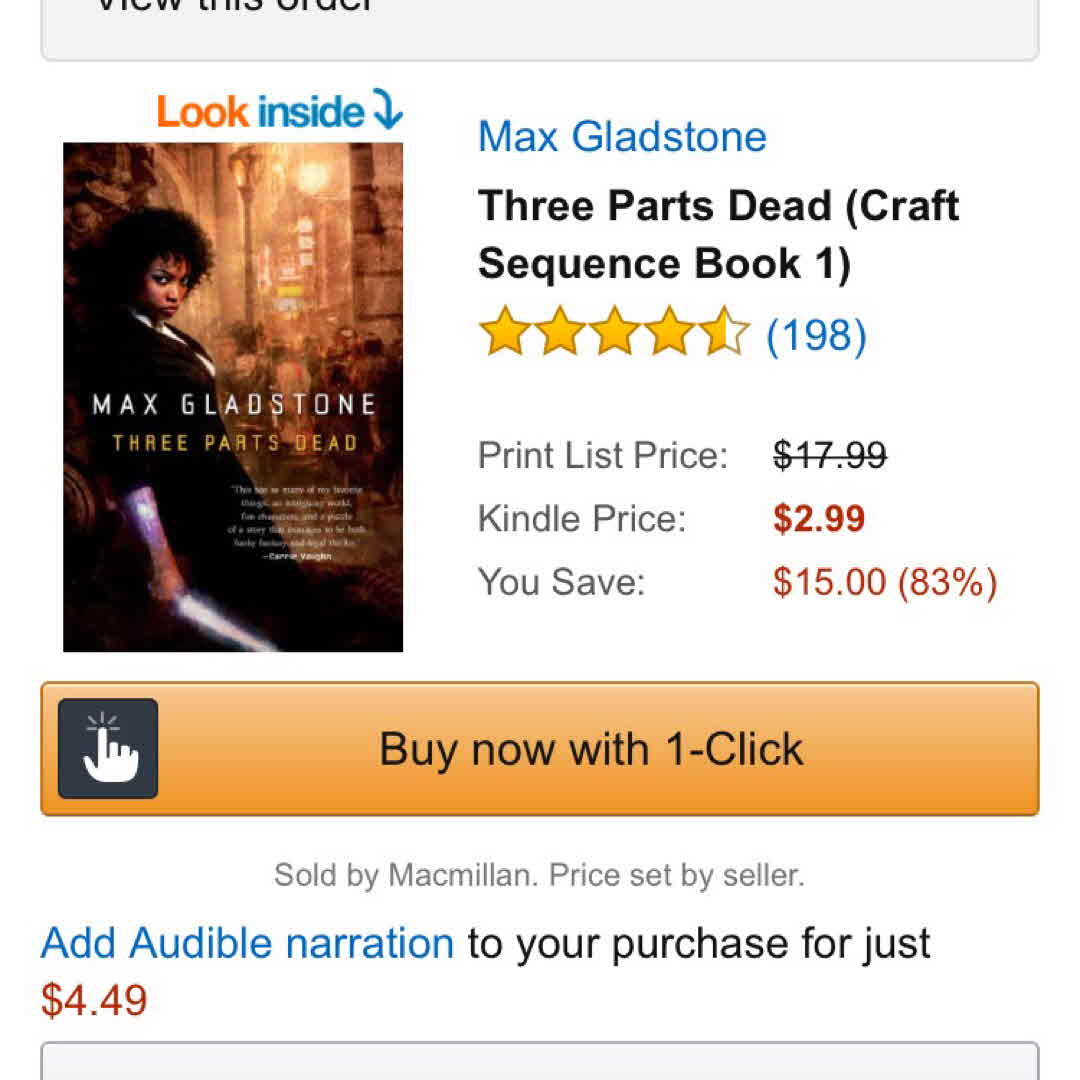
Task: Click the struck-through $17.99 list price
Action: click(830, 456)
